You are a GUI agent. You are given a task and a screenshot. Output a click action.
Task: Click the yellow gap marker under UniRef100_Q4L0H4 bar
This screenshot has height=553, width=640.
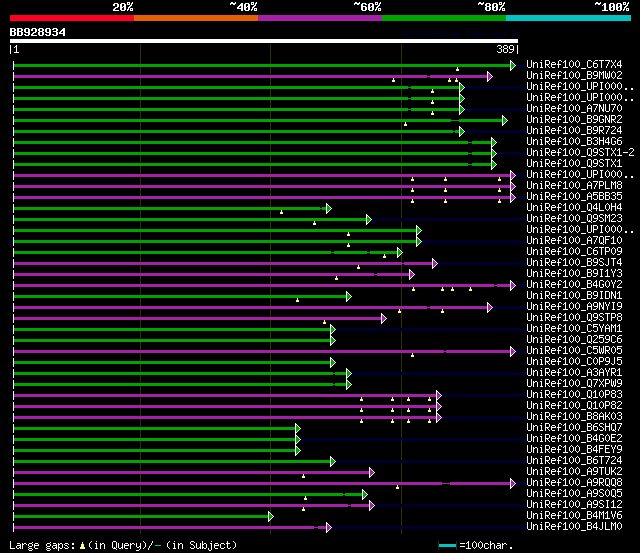pyautogui.click(x=281, y=212)
